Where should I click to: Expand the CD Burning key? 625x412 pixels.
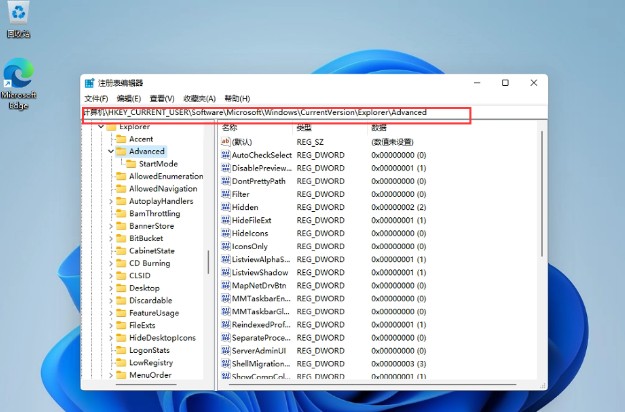pyautogui.click(x=111, y=263)
